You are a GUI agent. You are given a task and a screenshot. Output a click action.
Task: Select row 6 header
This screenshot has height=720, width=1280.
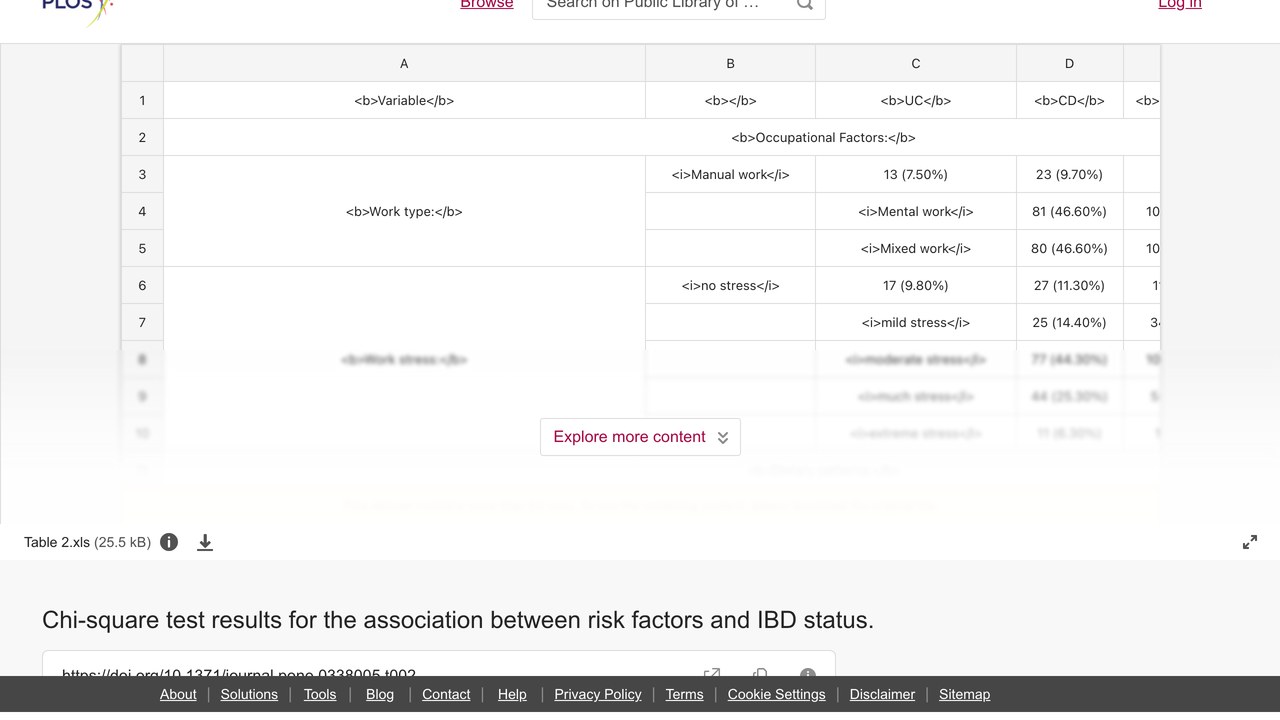pyautogui.click(x=142, y=285)
